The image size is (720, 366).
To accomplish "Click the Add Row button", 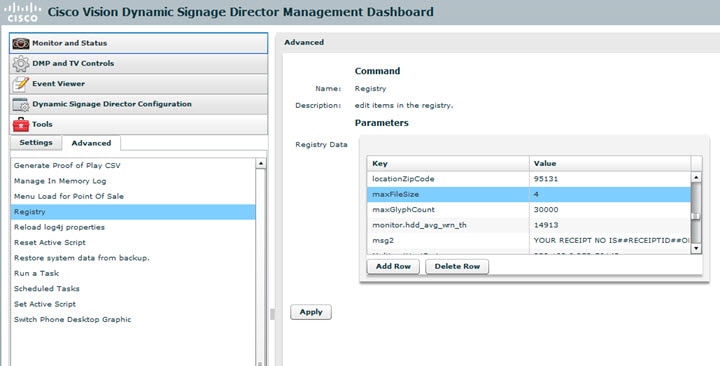I will (393, 266).
